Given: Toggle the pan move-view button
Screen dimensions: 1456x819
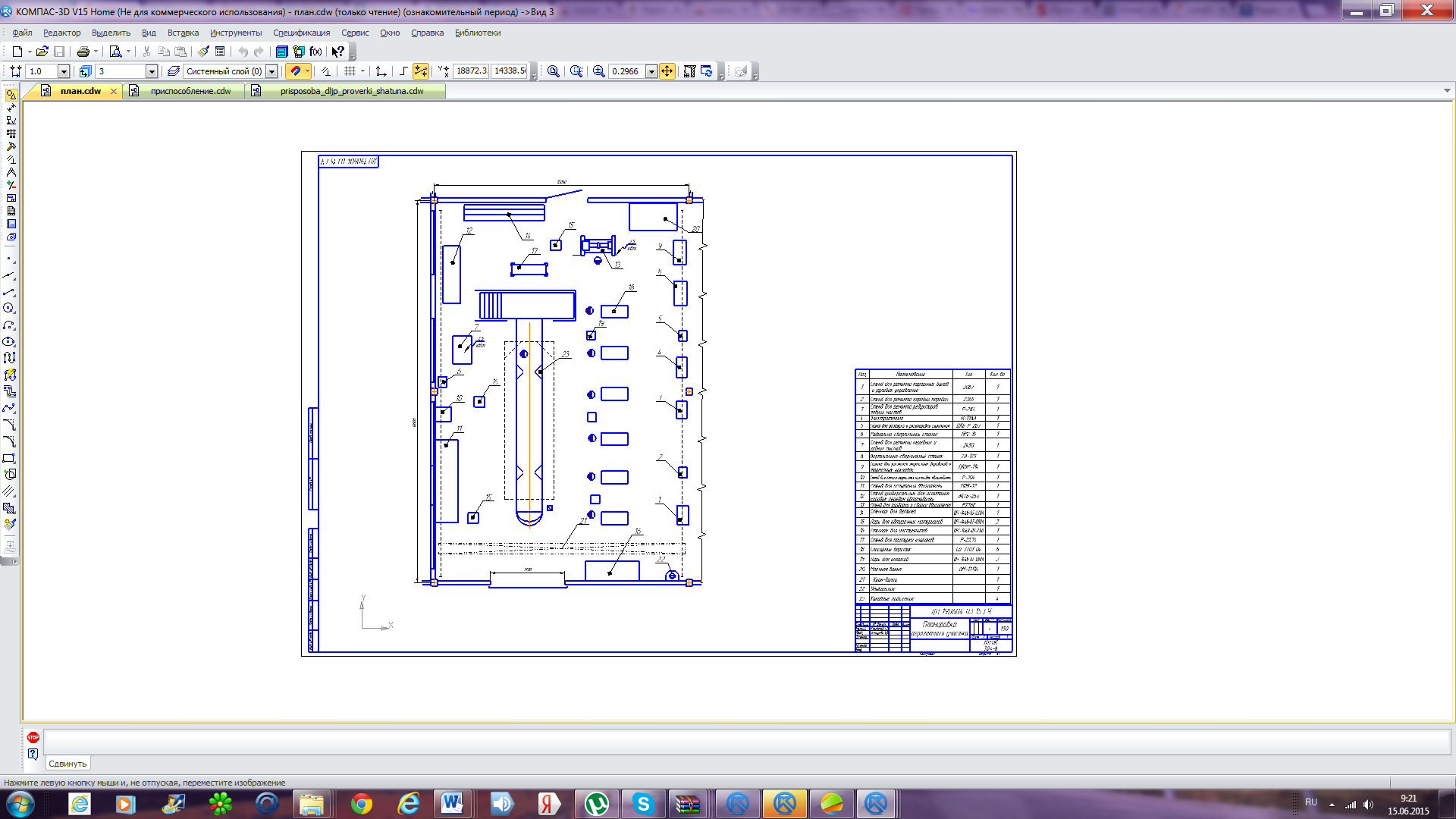Looking at the screenshot, I should coord(667,71).
